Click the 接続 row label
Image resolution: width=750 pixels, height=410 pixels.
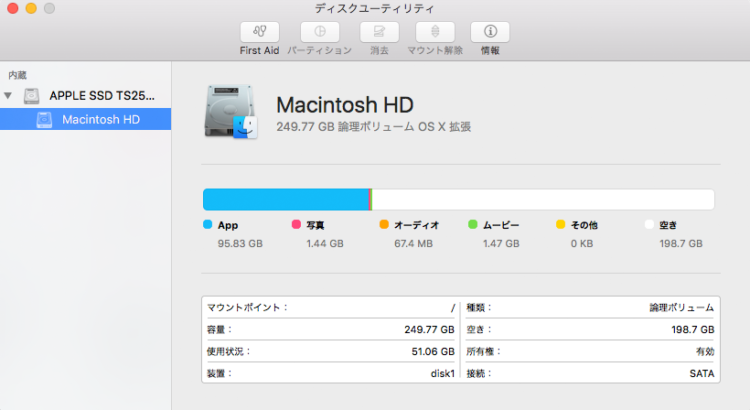[x=479, y=374]
